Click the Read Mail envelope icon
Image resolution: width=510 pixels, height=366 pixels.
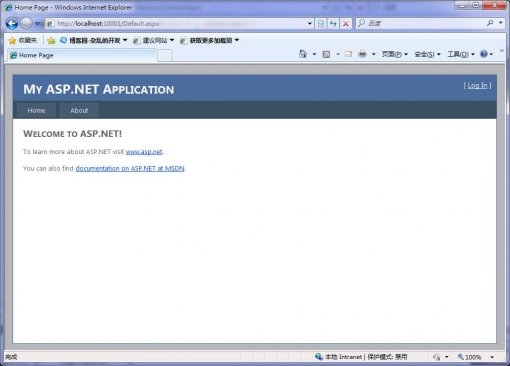pos(348,54)
